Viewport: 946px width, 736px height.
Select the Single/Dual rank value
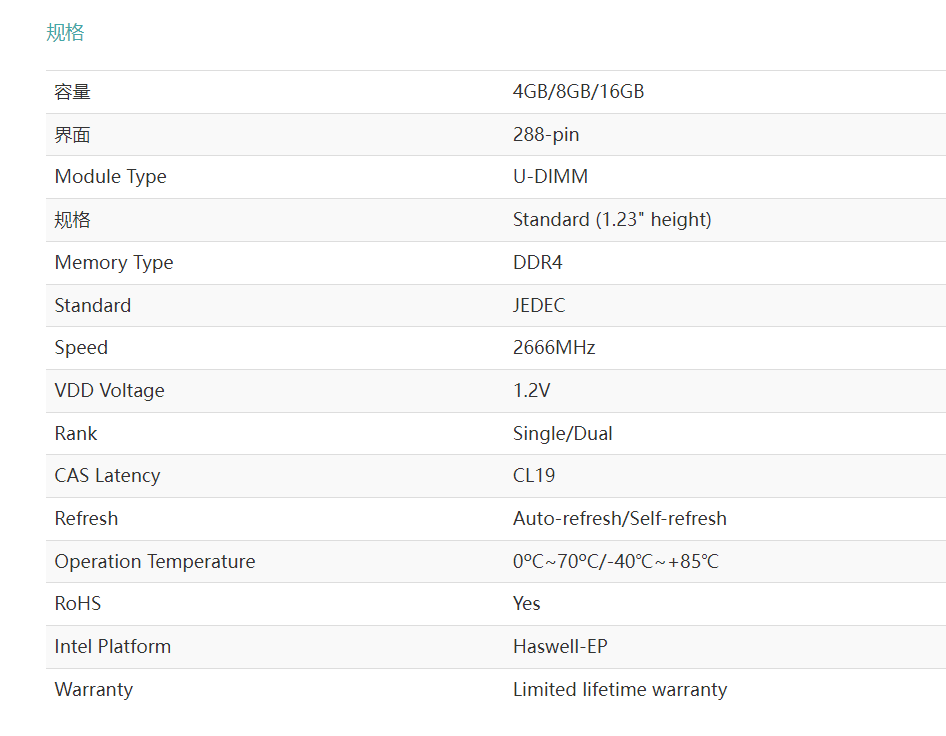click(x=562, y=434)
